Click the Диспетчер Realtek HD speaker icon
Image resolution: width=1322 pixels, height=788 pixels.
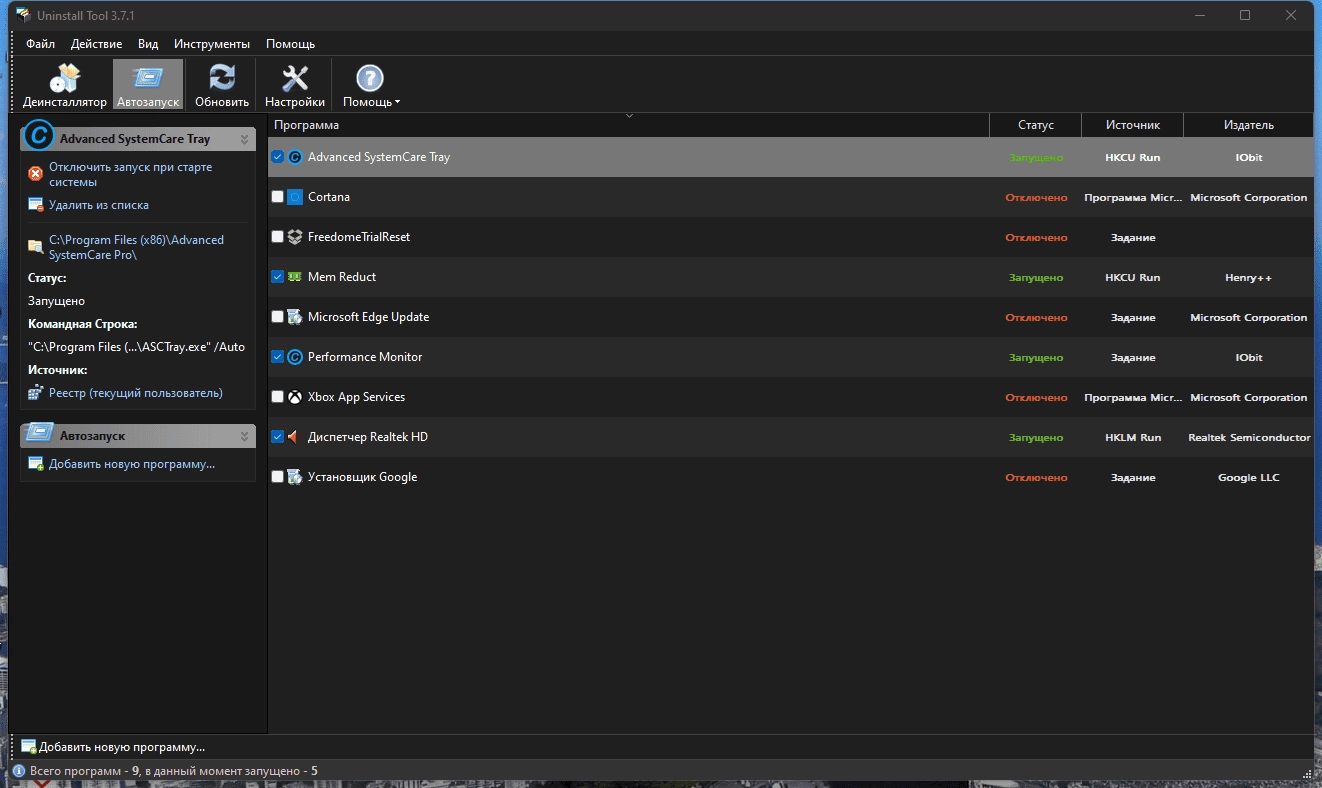[295, 437]
